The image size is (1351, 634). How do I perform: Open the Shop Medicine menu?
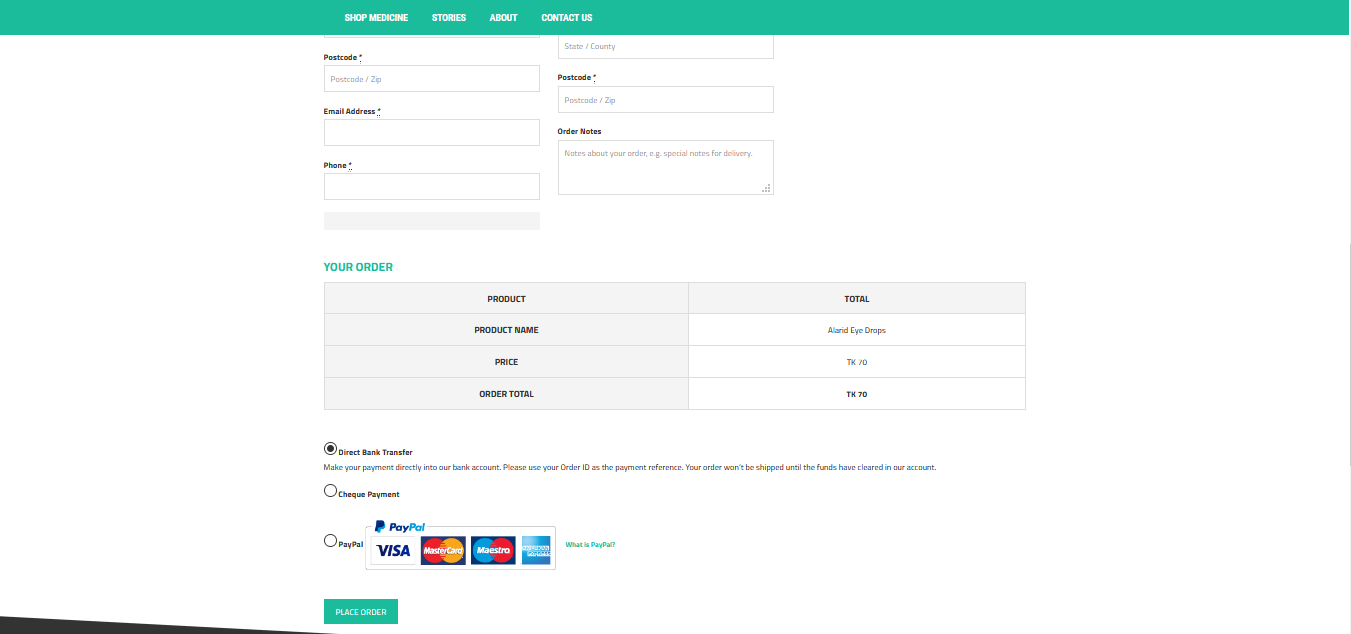376,17
